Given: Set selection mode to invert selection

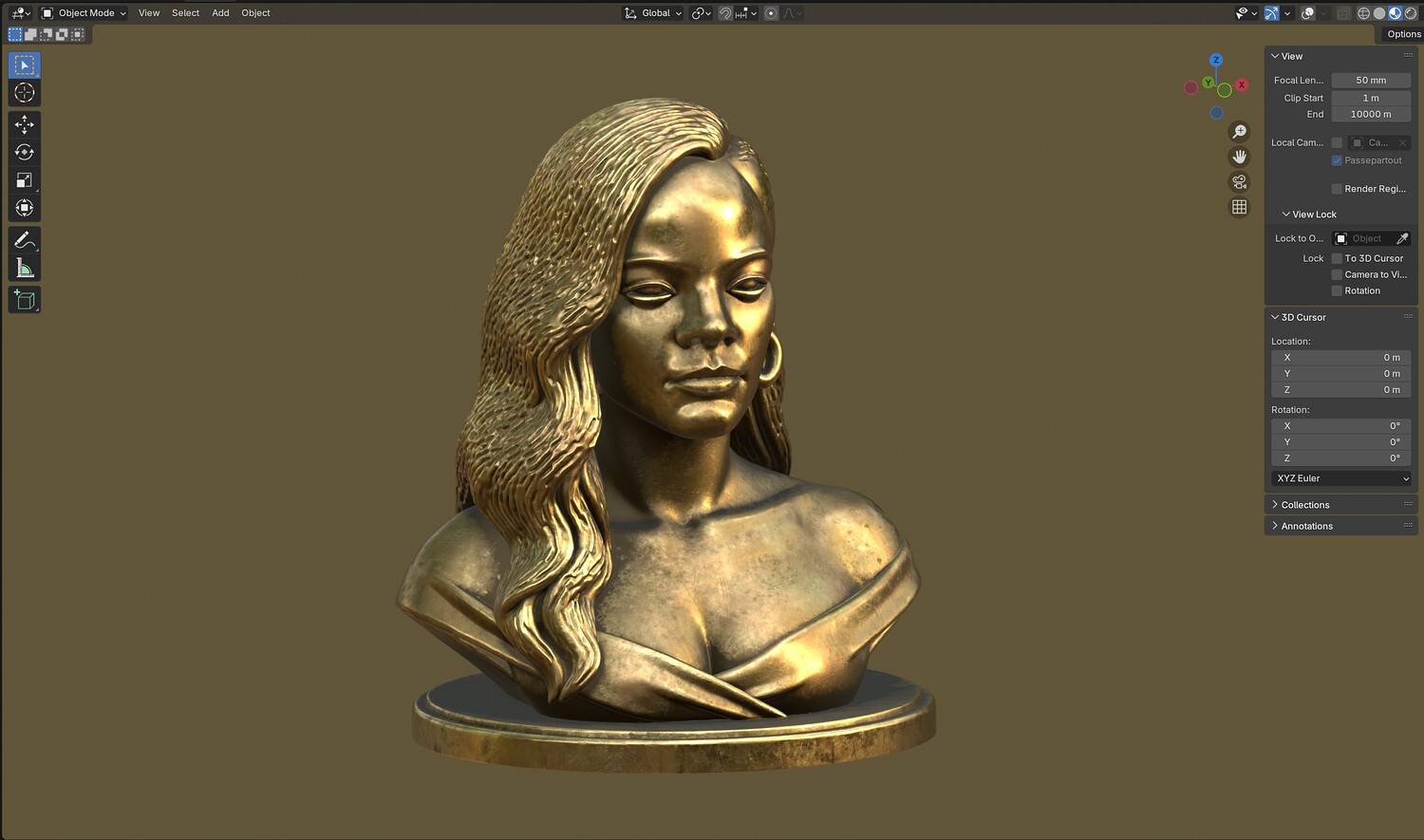Looking at the screenshot, I should [62, 34].
